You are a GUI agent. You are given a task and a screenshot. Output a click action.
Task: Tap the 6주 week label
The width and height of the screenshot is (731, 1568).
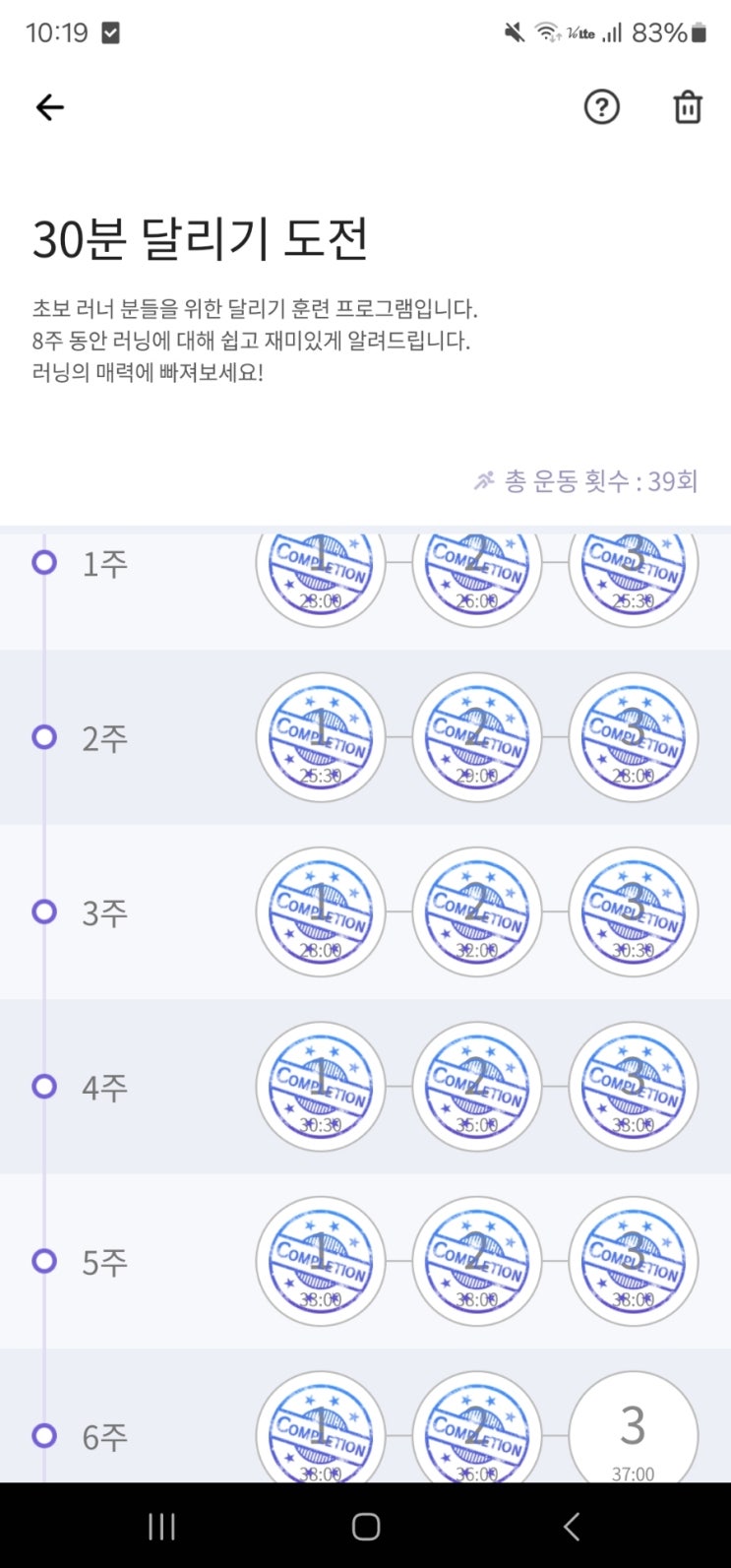point(104,1437)
